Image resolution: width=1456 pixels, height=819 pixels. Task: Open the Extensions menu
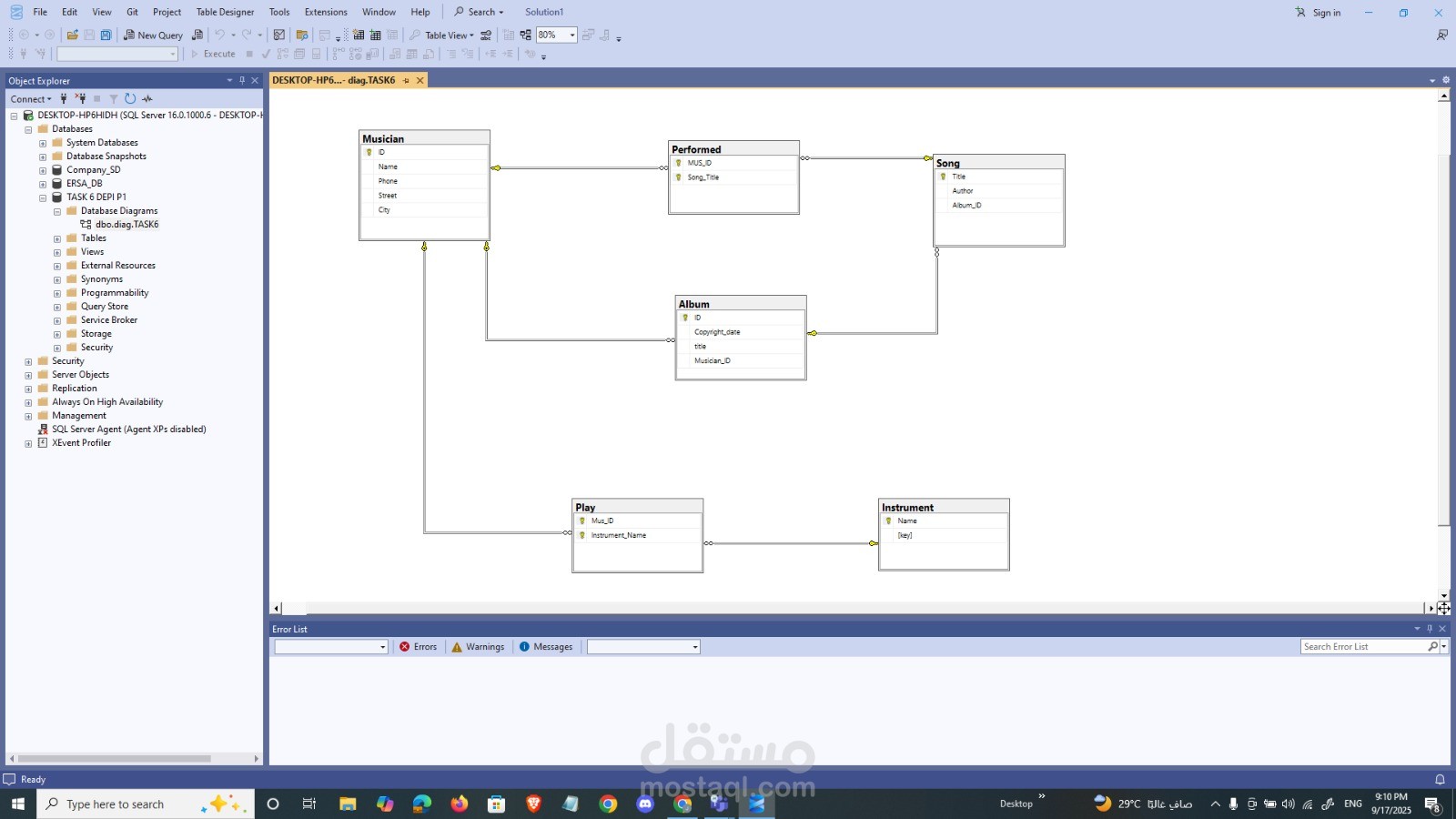click(x=326, y=12)
